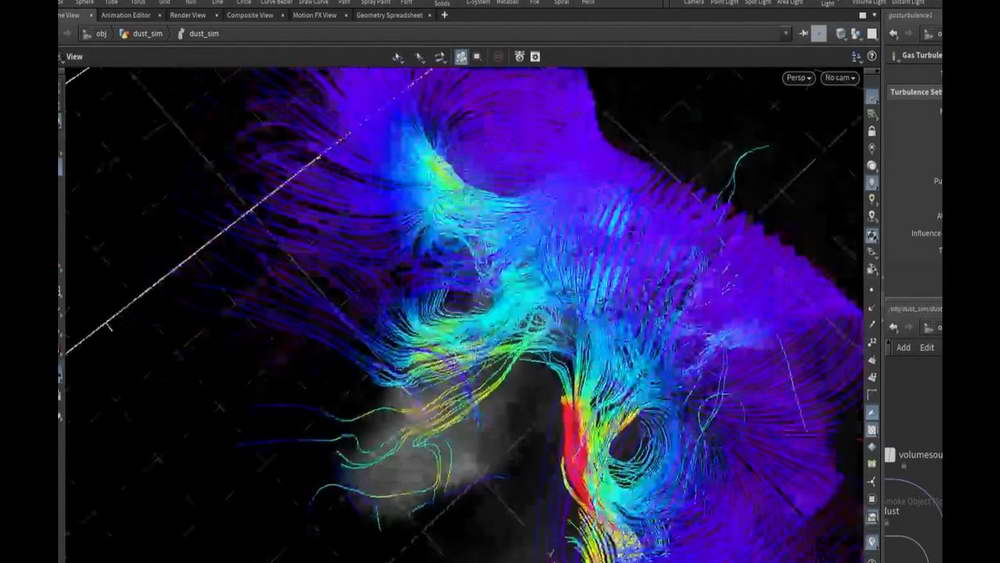
Task: Click the second dust_sim path segment
Action: (204, 34)
